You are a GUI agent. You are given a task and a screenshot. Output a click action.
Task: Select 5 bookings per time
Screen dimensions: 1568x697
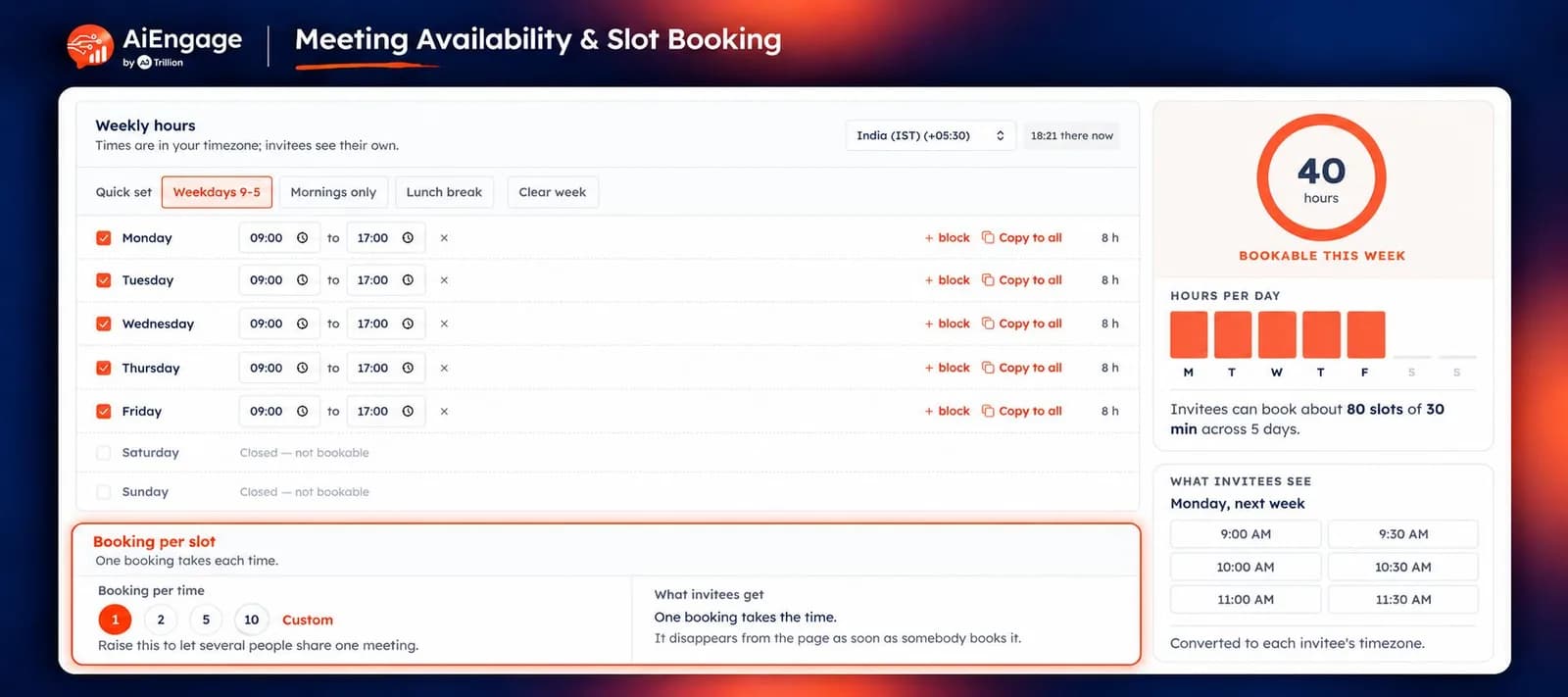point(206,620)
